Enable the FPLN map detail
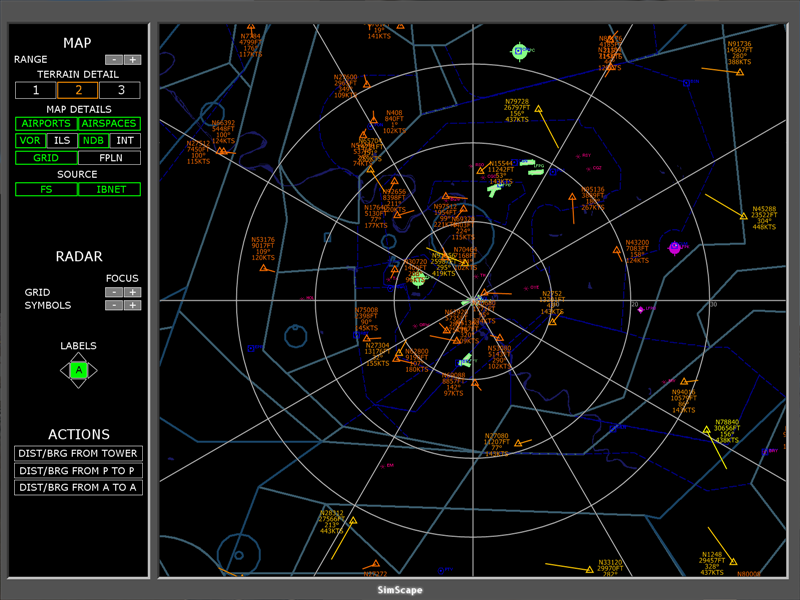 pos(109,158)
